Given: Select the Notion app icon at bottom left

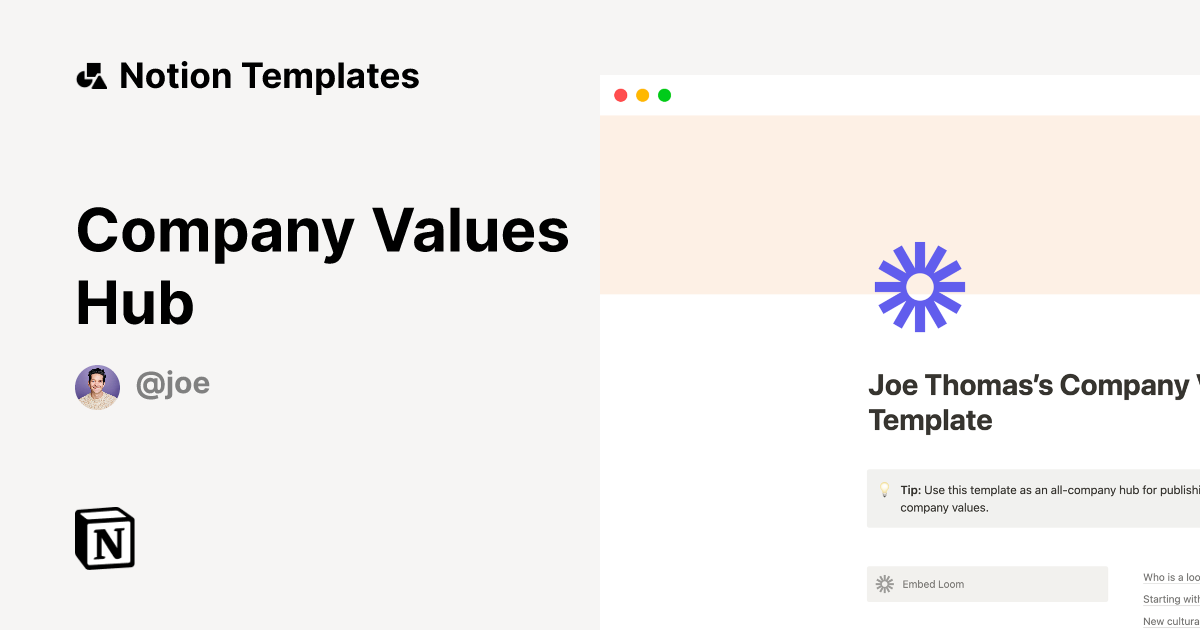Looking at the screenshot, I should [x=104, y=538].
